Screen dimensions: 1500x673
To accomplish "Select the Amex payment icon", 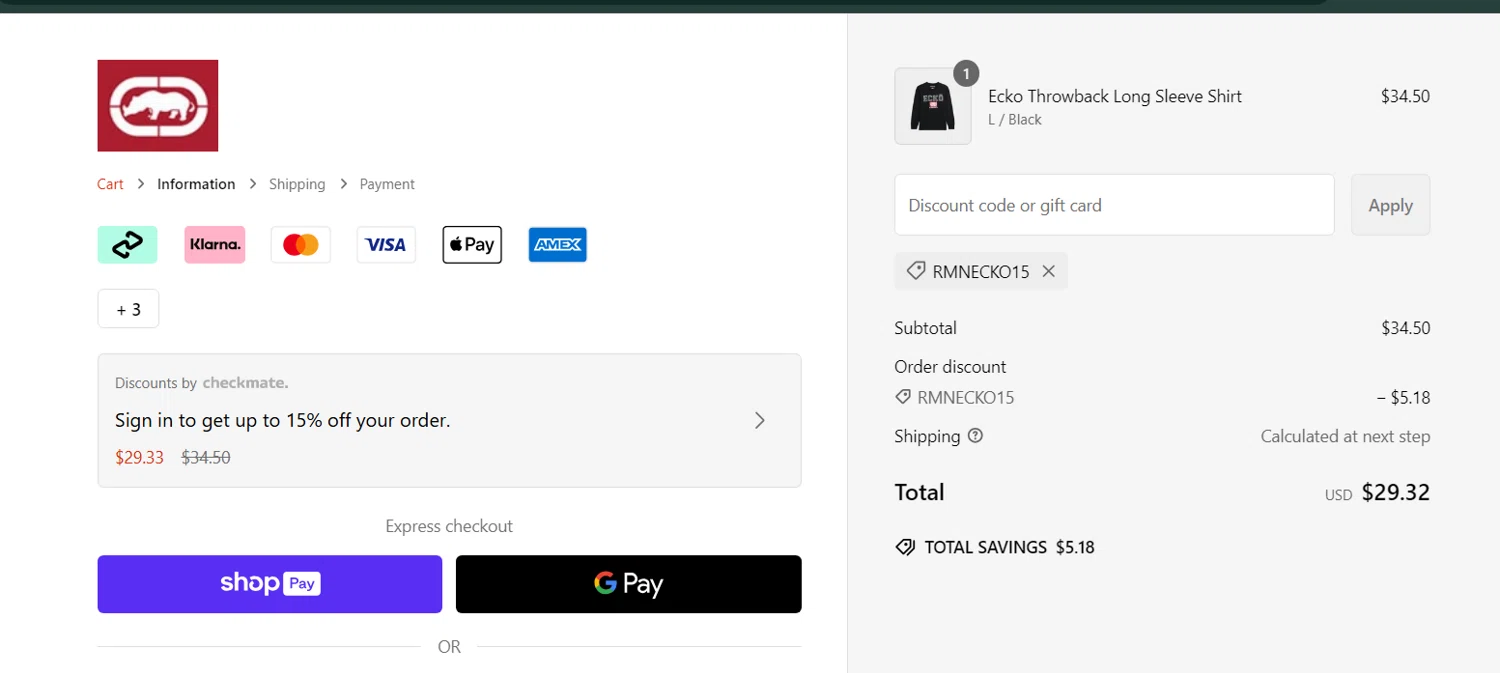I will click(558, 245).
